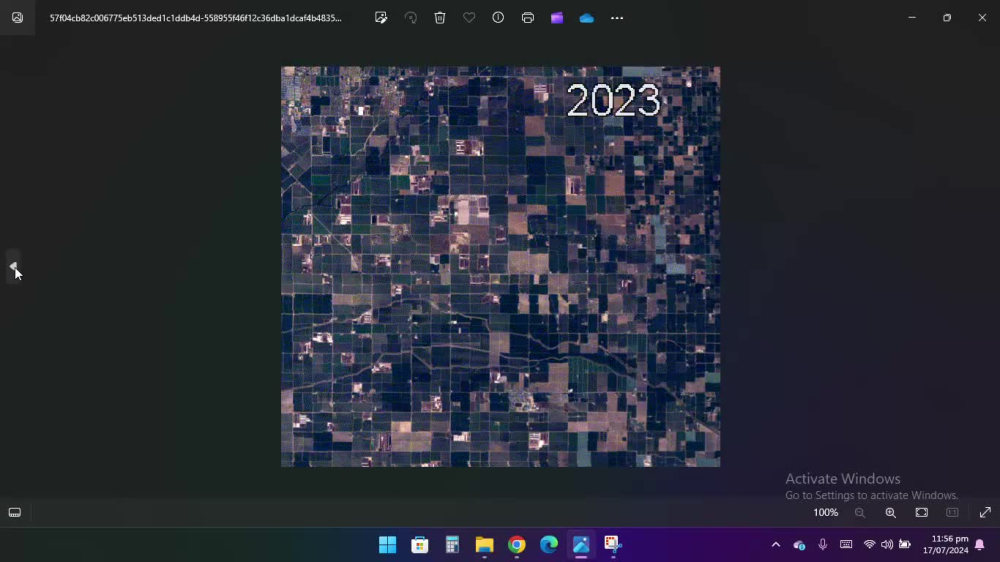Open Clipchamp purple icon in toolbar

click(x=557, y=18)
